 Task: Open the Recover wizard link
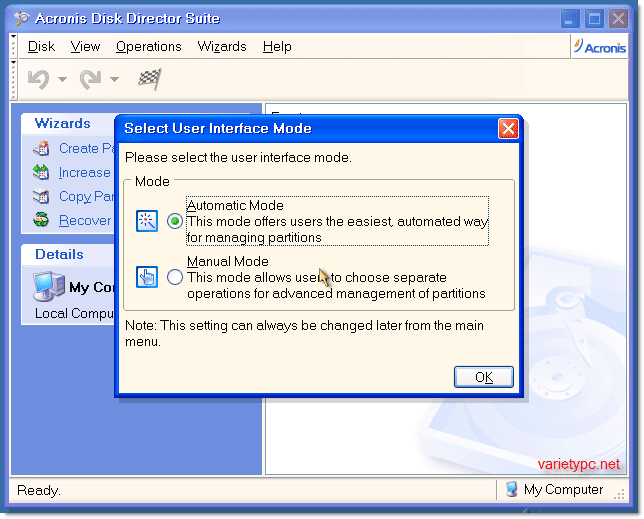coord(85,220)
